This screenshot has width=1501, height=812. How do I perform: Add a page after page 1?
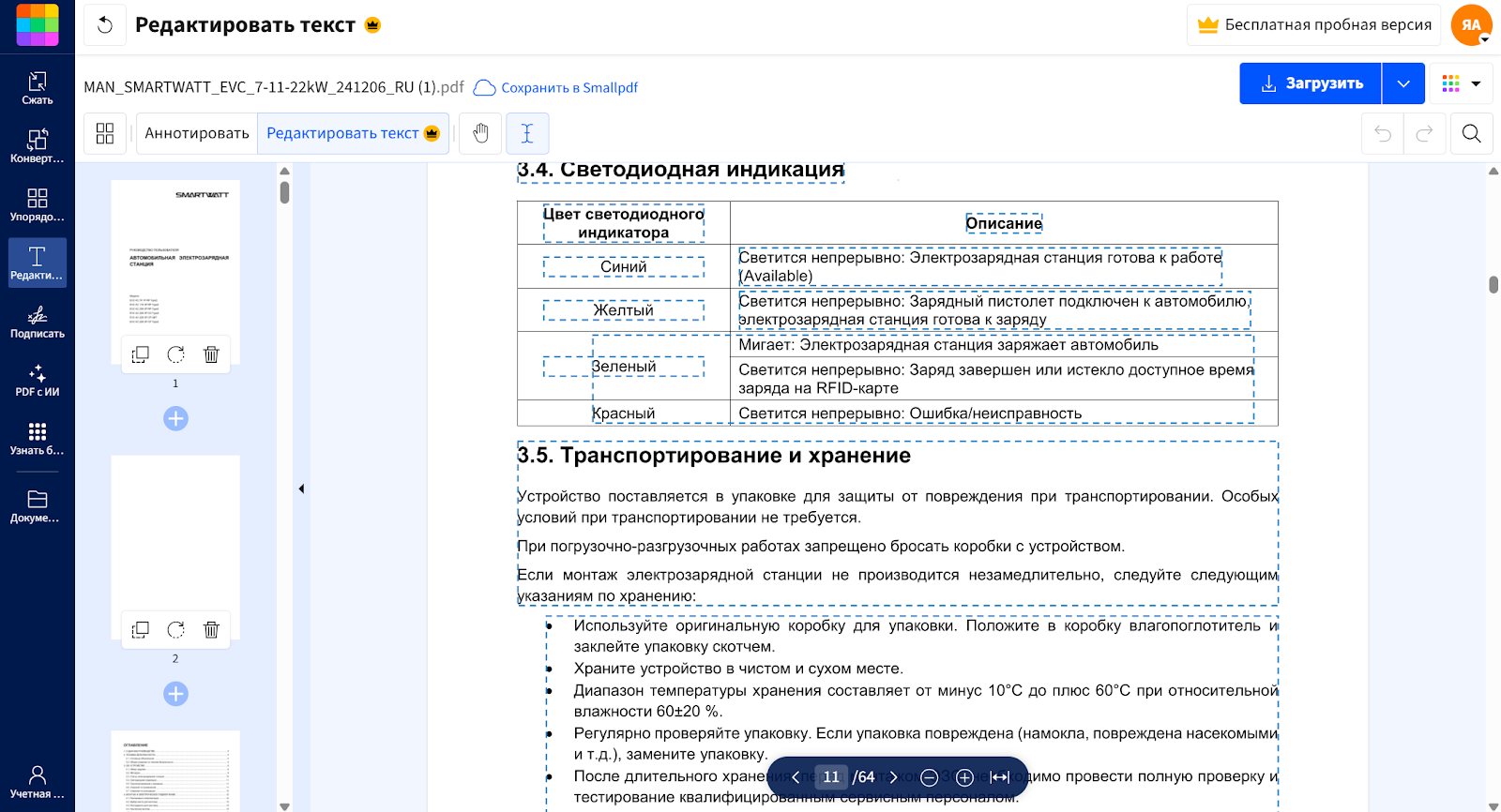175,418
